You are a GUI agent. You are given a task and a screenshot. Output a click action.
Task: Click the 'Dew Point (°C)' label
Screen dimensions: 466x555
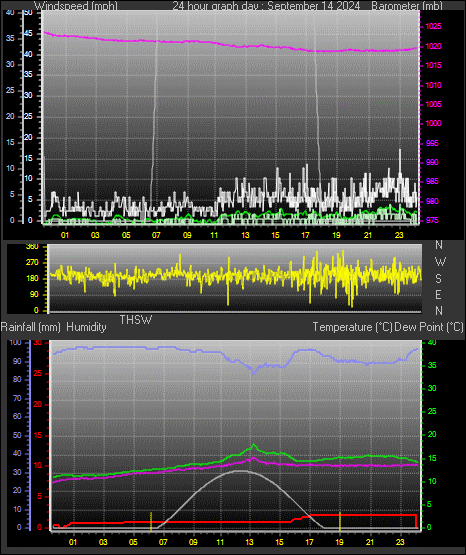(429, 327)
